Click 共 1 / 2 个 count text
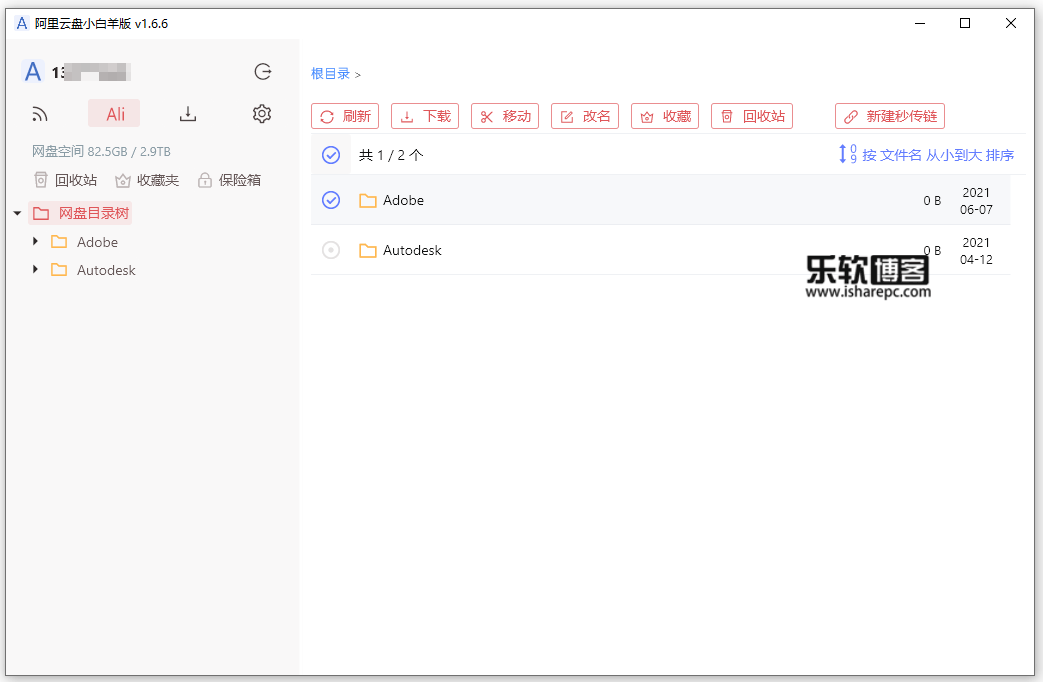The height and width of the screenshot is (682, 1043). [x=391, y=155]
